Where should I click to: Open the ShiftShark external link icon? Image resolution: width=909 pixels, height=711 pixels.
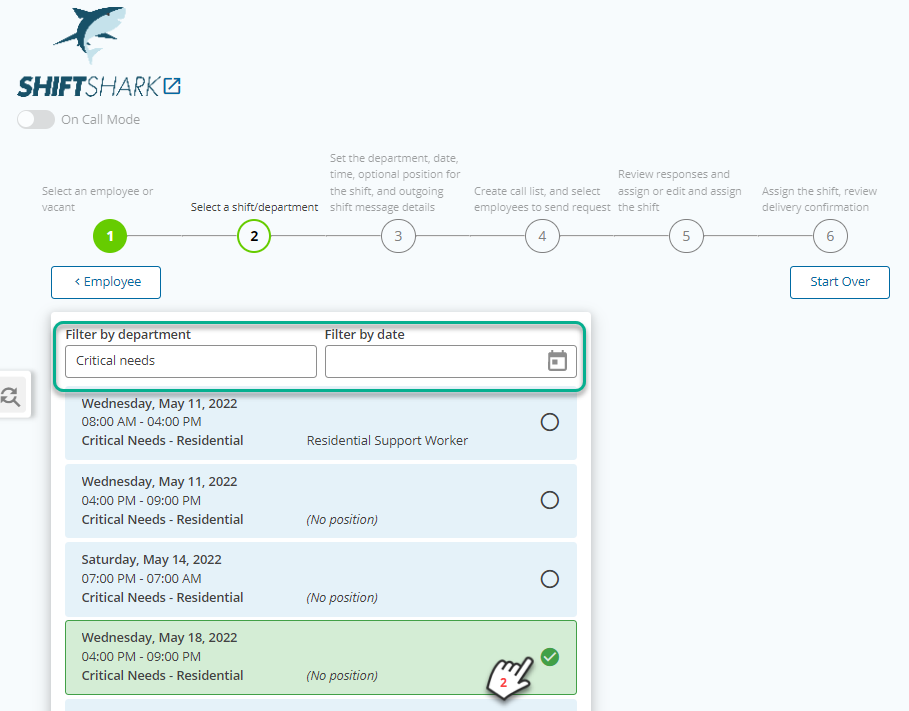172,86
